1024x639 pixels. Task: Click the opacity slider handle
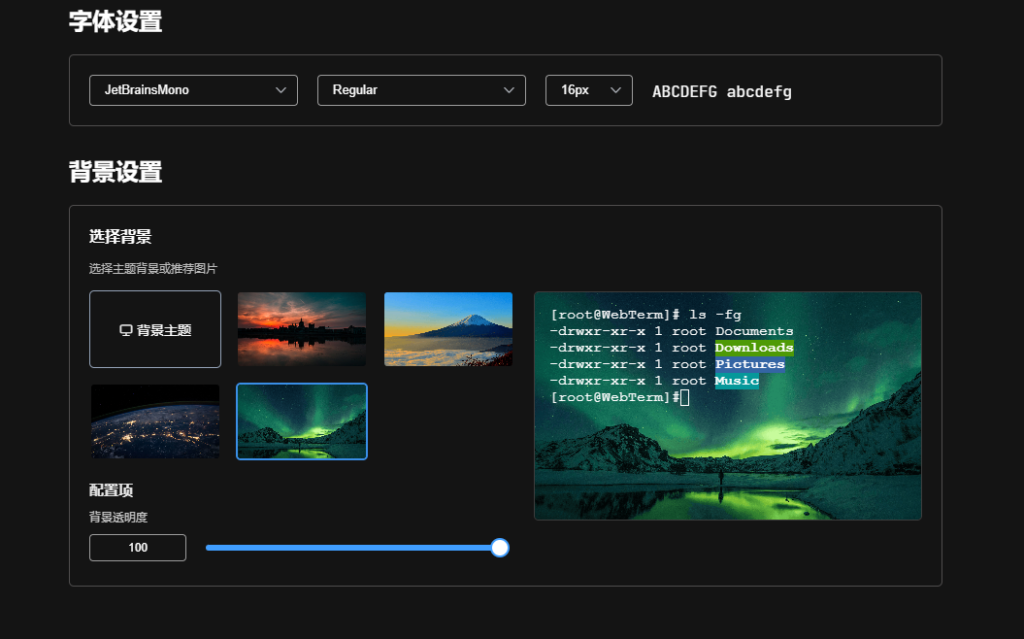point(500,548)
